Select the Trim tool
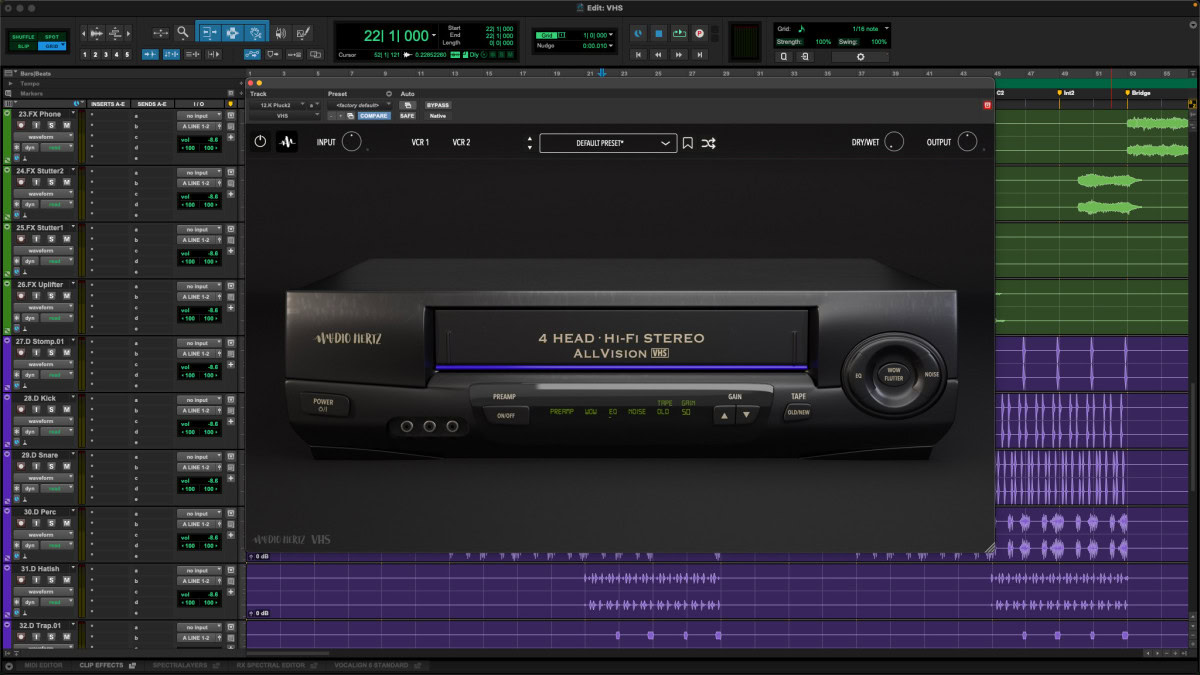The width and height of the screenshot is (1200, 675). [x=209, y=33]
